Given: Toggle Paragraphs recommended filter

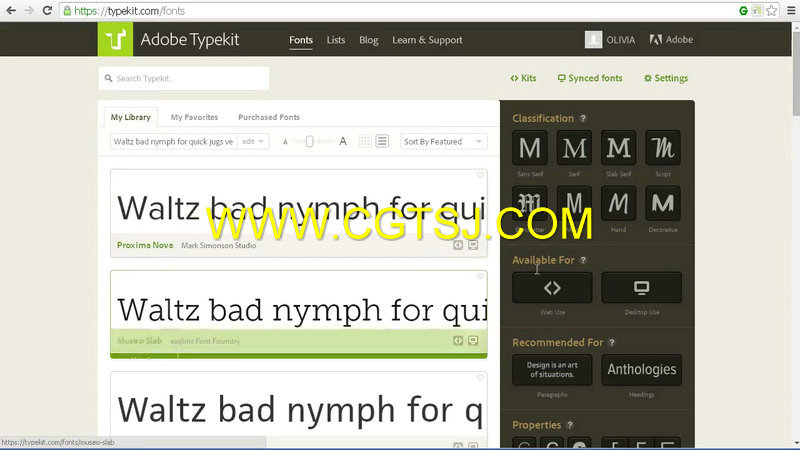Looking at the screenshot, I should (x=552, y=370).
